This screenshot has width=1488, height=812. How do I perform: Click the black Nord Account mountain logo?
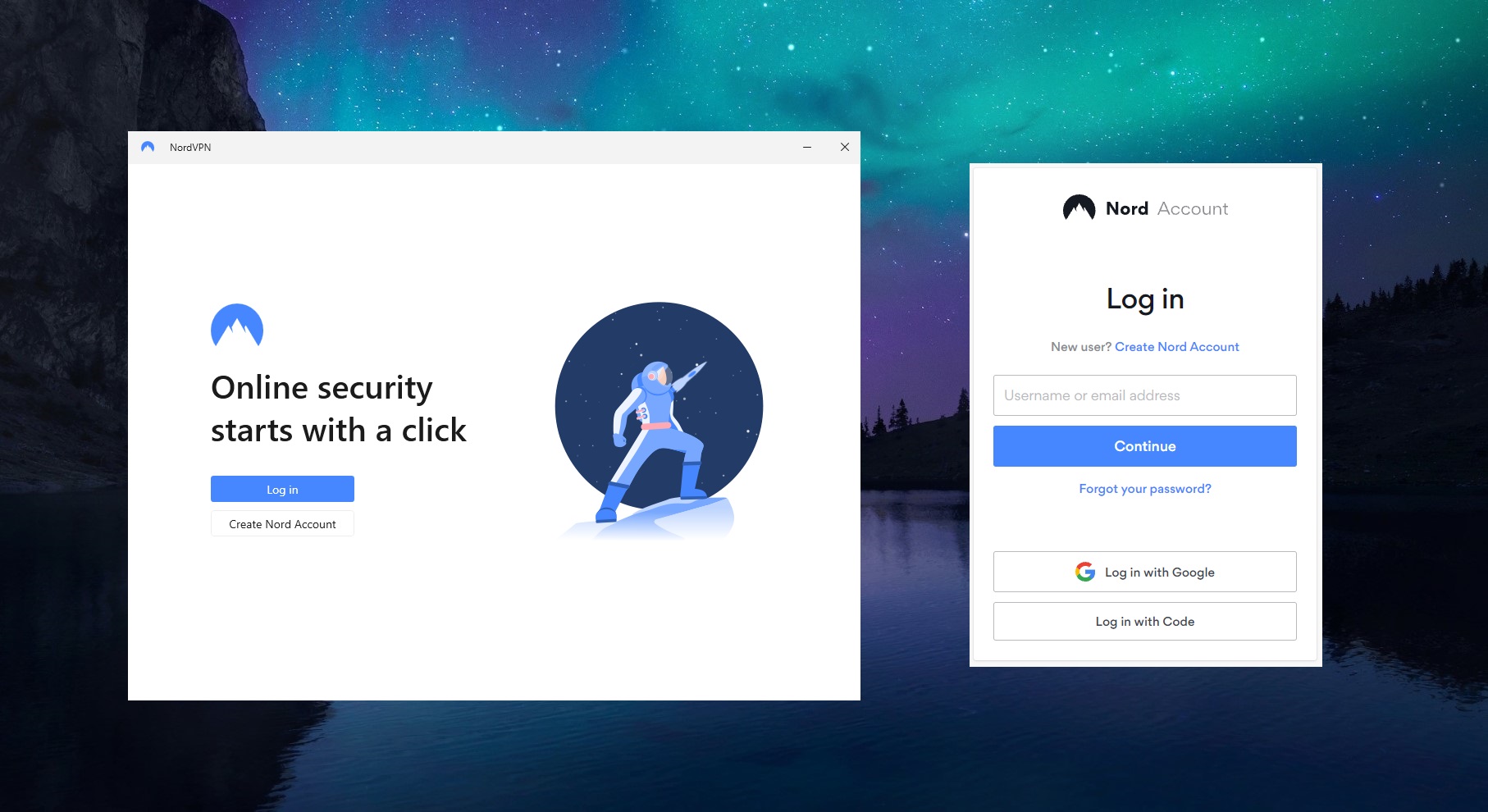click(1079, 208)
